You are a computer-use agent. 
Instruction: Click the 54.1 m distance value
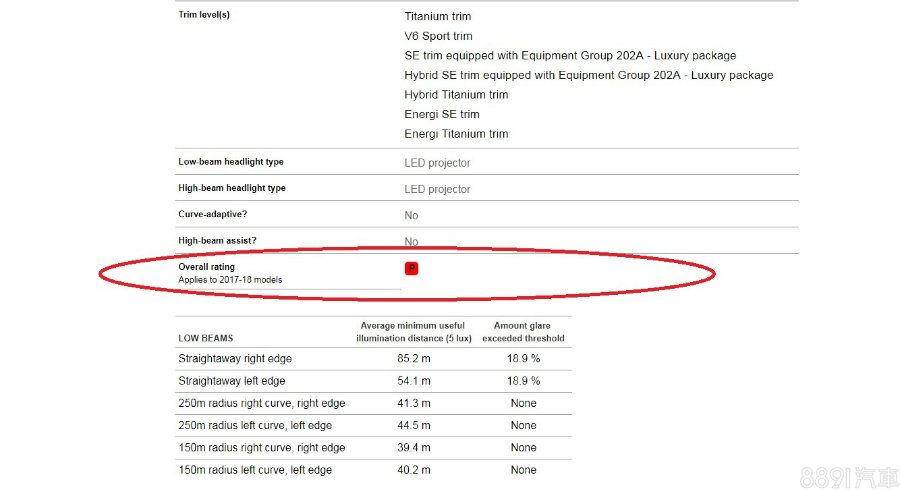coord(414,381)
